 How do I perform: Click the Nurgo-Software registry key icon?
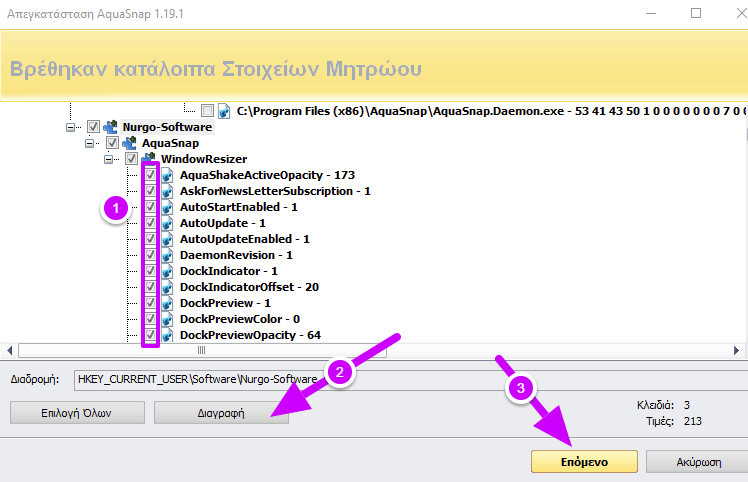(x=111, y=127)
